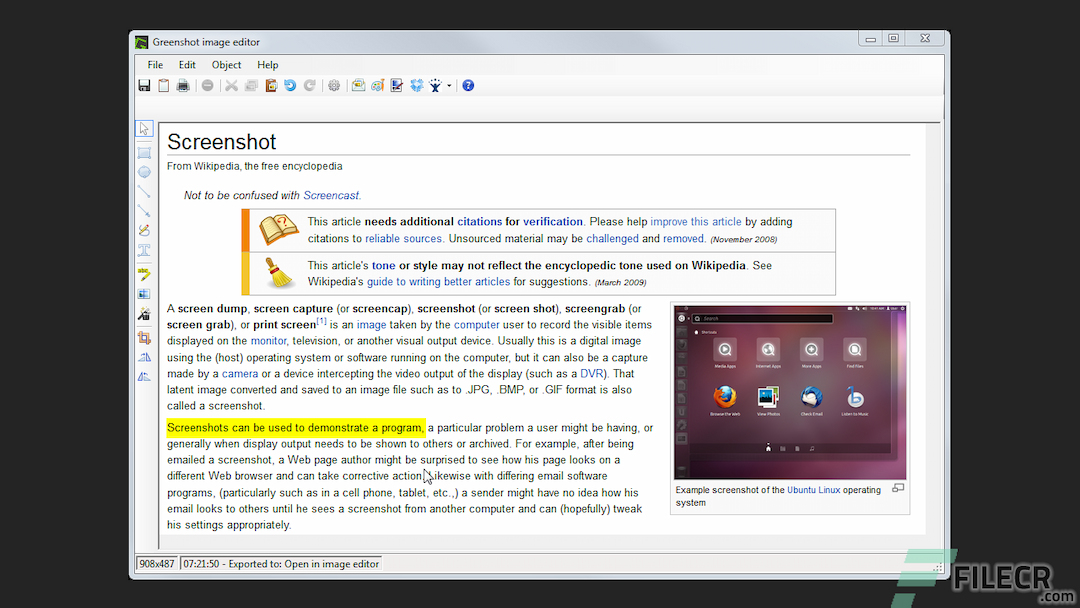This screenshot has height=608, width=1080.
Task: Select the Draw ellipse tool
Action: coord(144,172)
